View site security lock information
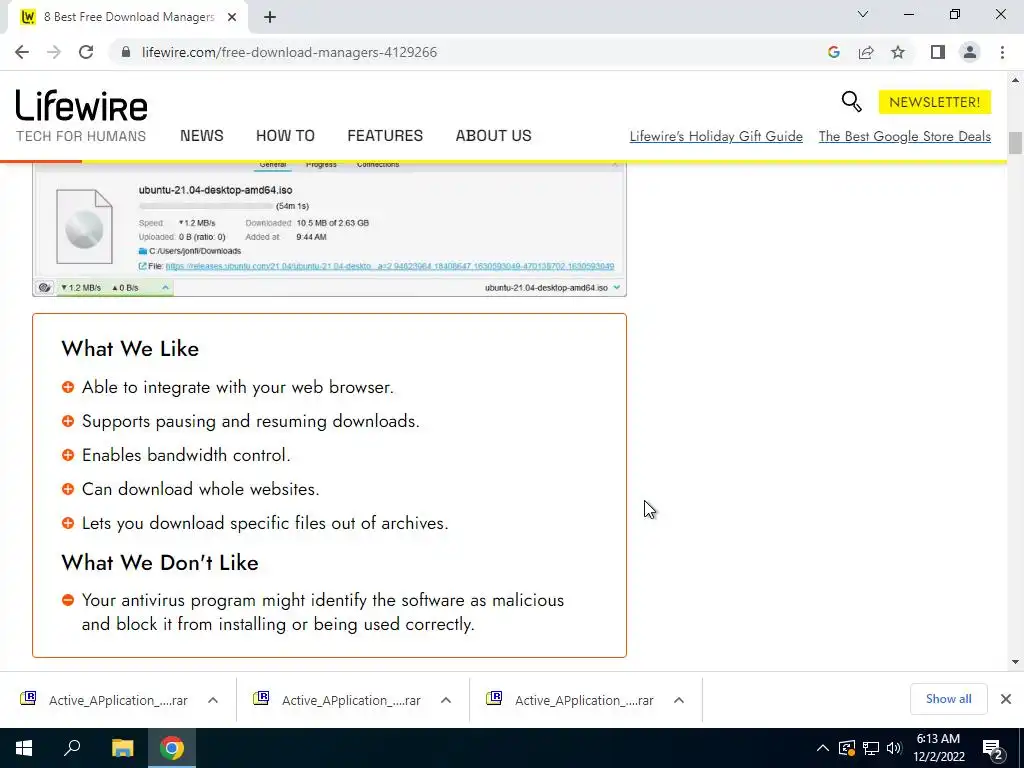Viewport: 1024px width, 768px height. click(126, 52)
